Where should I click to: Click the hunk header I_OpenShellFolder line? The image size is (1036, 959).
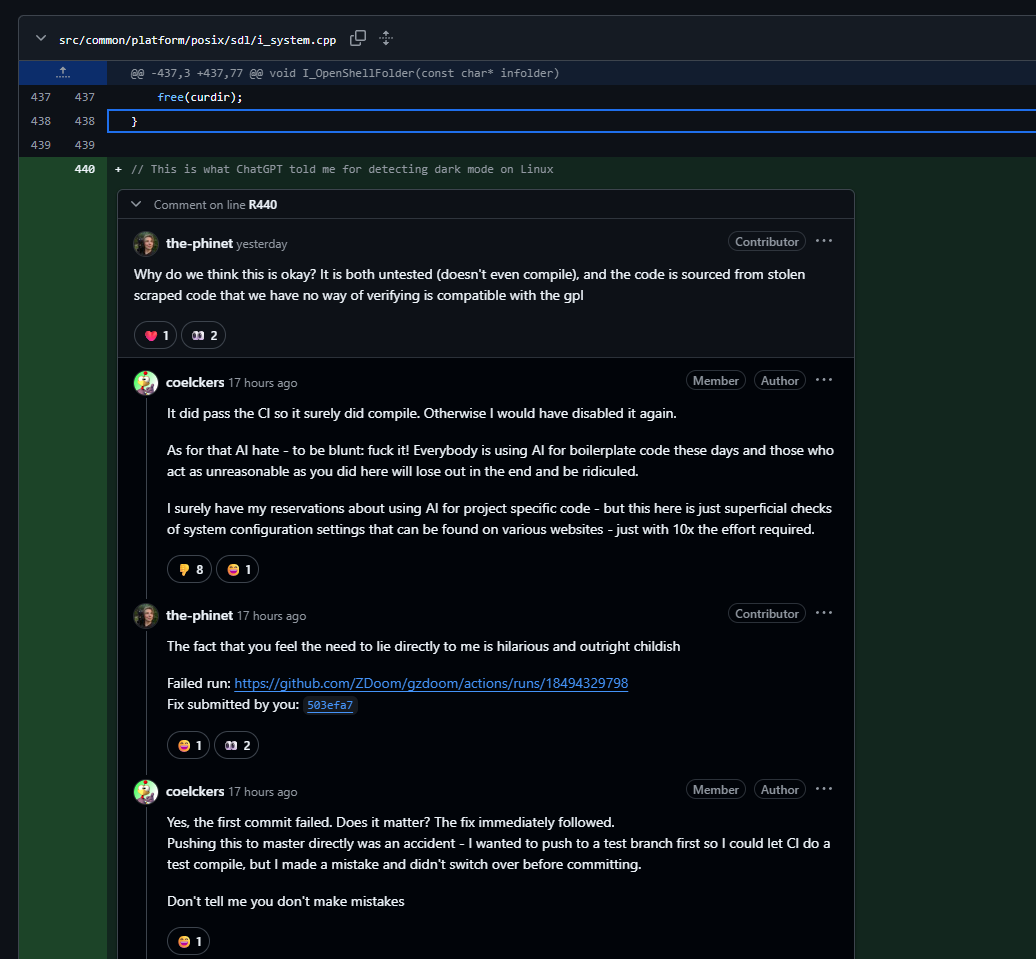[345, 73]
